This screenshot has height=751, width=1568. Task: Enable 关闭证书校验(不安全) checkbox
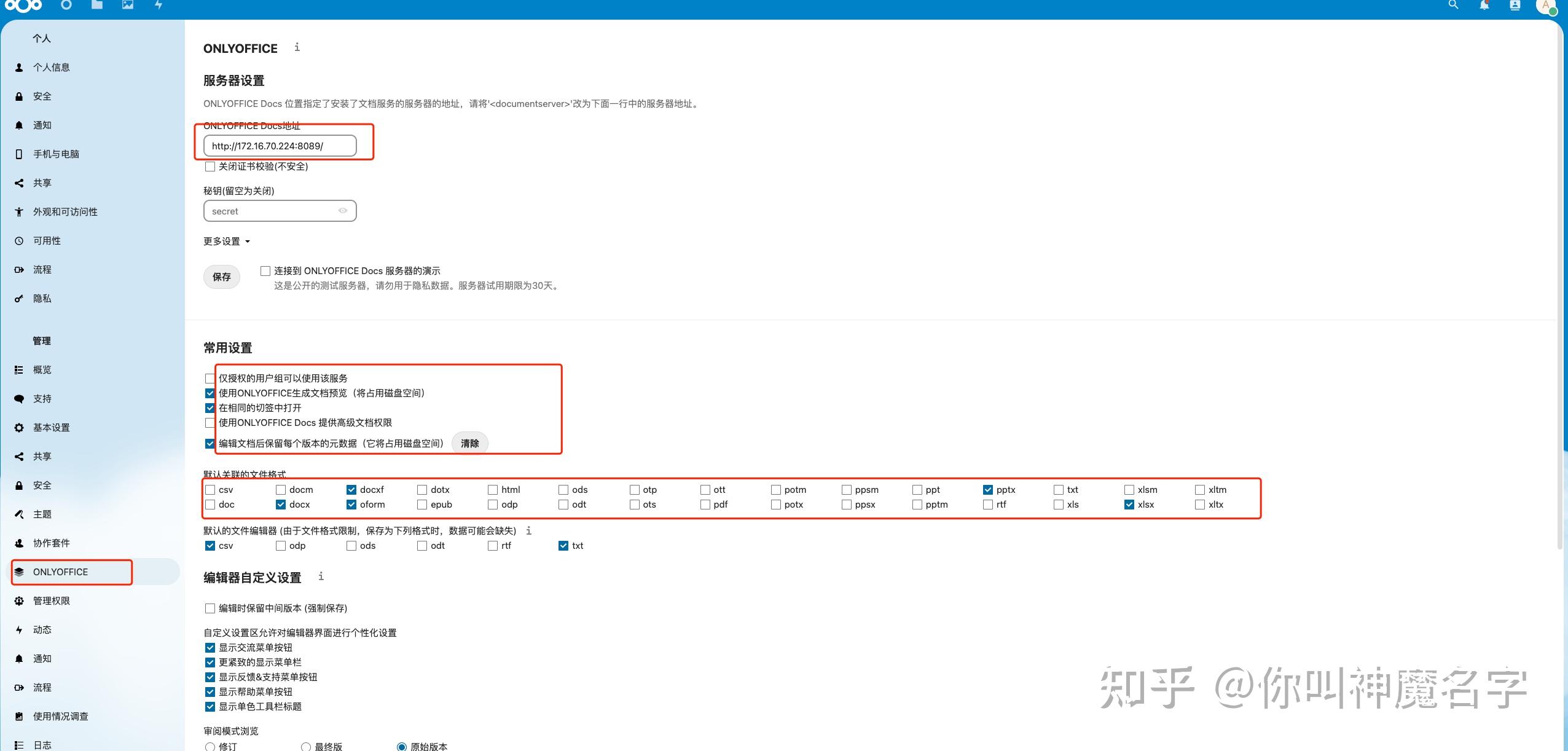click(x=209, y=166)
